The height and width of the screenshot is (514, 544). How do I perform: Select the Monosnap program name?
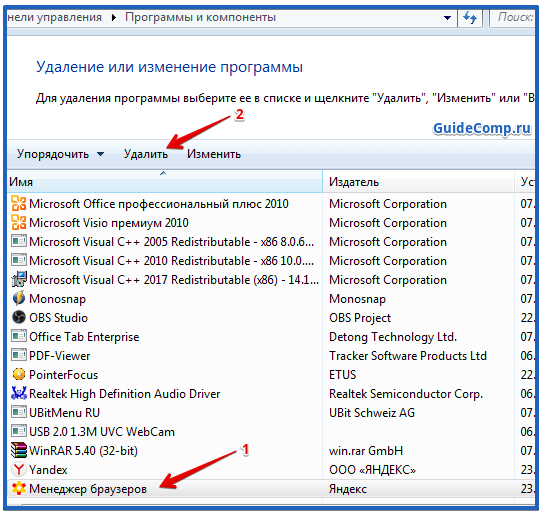click(x=57, y=299)
